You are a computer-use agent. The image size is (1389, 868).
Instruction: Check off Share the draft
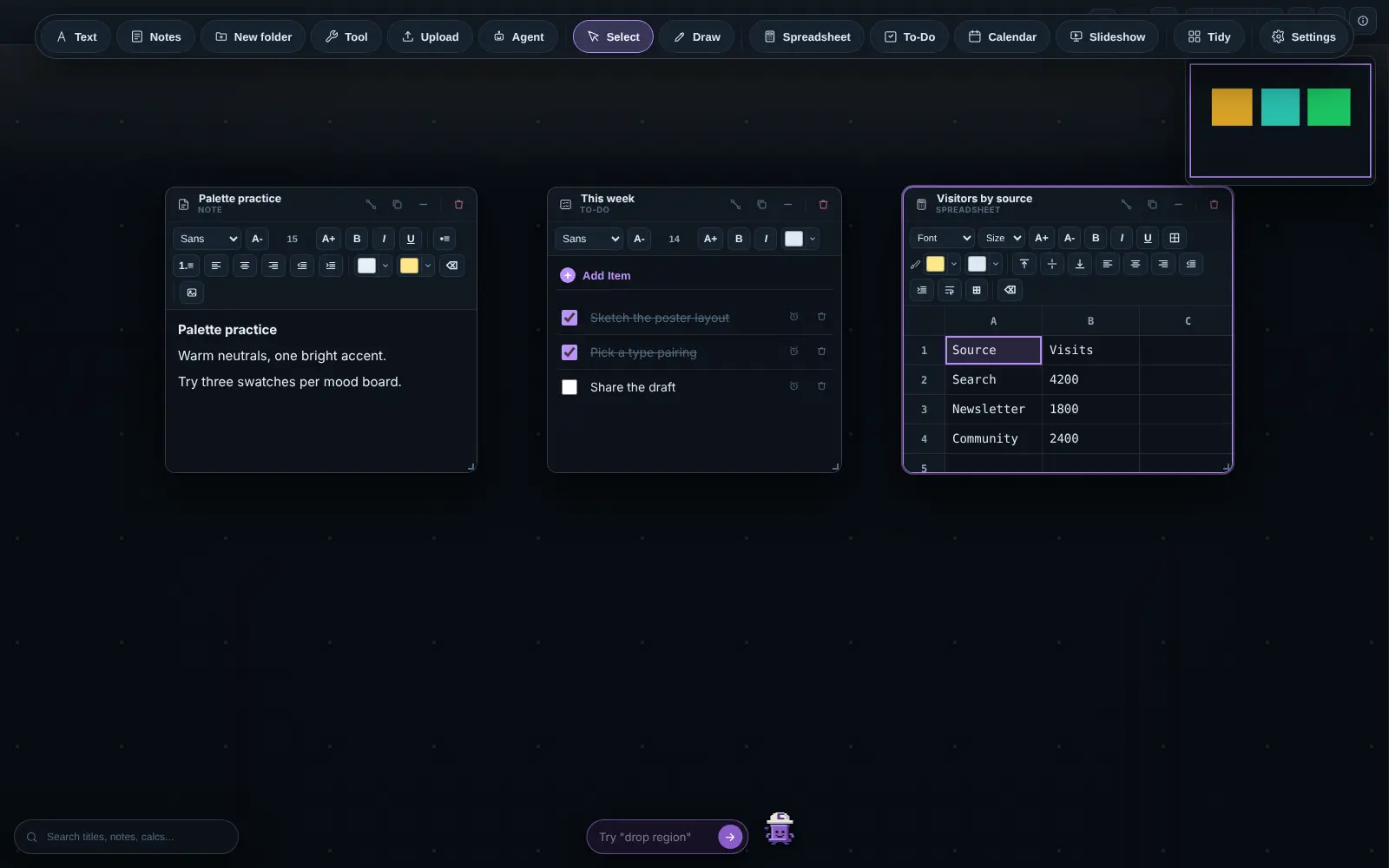pos(569,387)
